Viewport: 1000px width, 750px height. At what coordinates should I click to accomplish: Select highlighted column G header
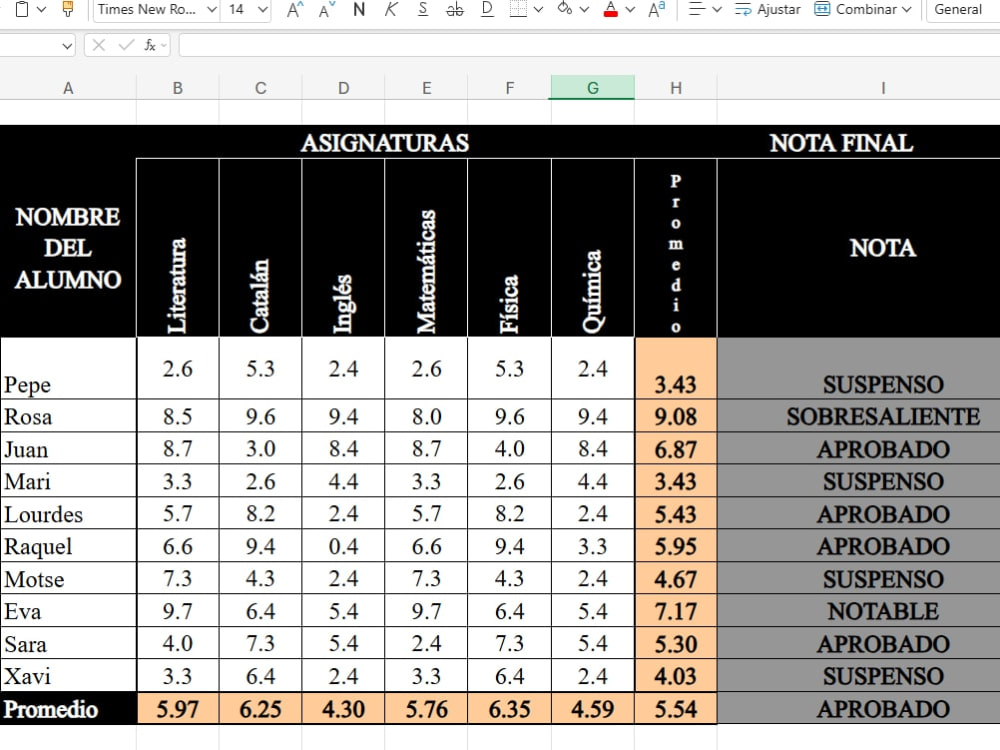click(x=592, y=88)
